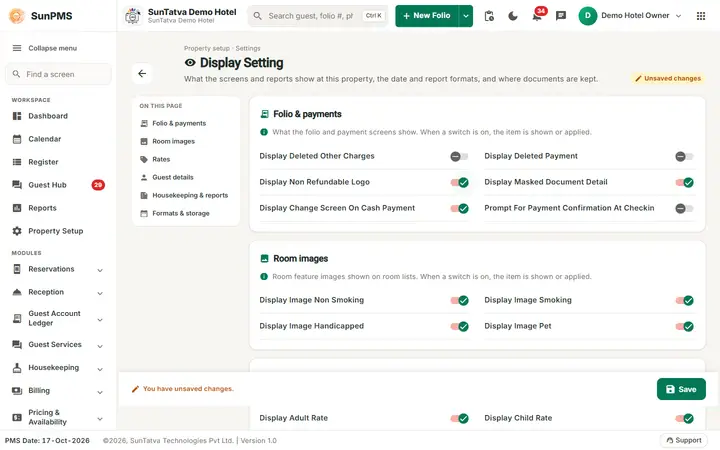This screenshot has width=720, height=450.
Task: Save the unsaved changes
Action: click(681, 389)
